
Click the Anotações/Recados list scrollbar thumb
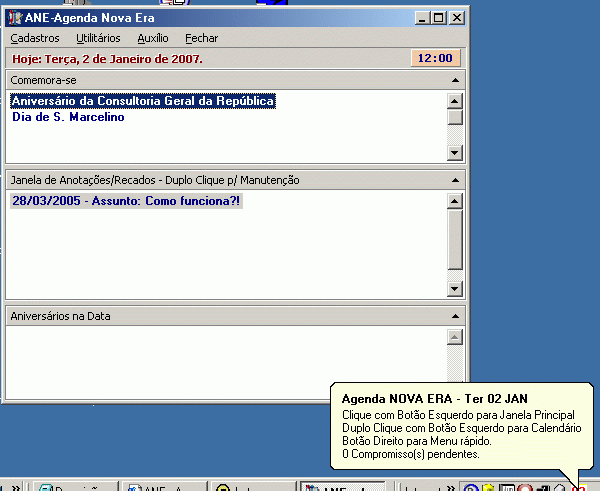point(455,240)
